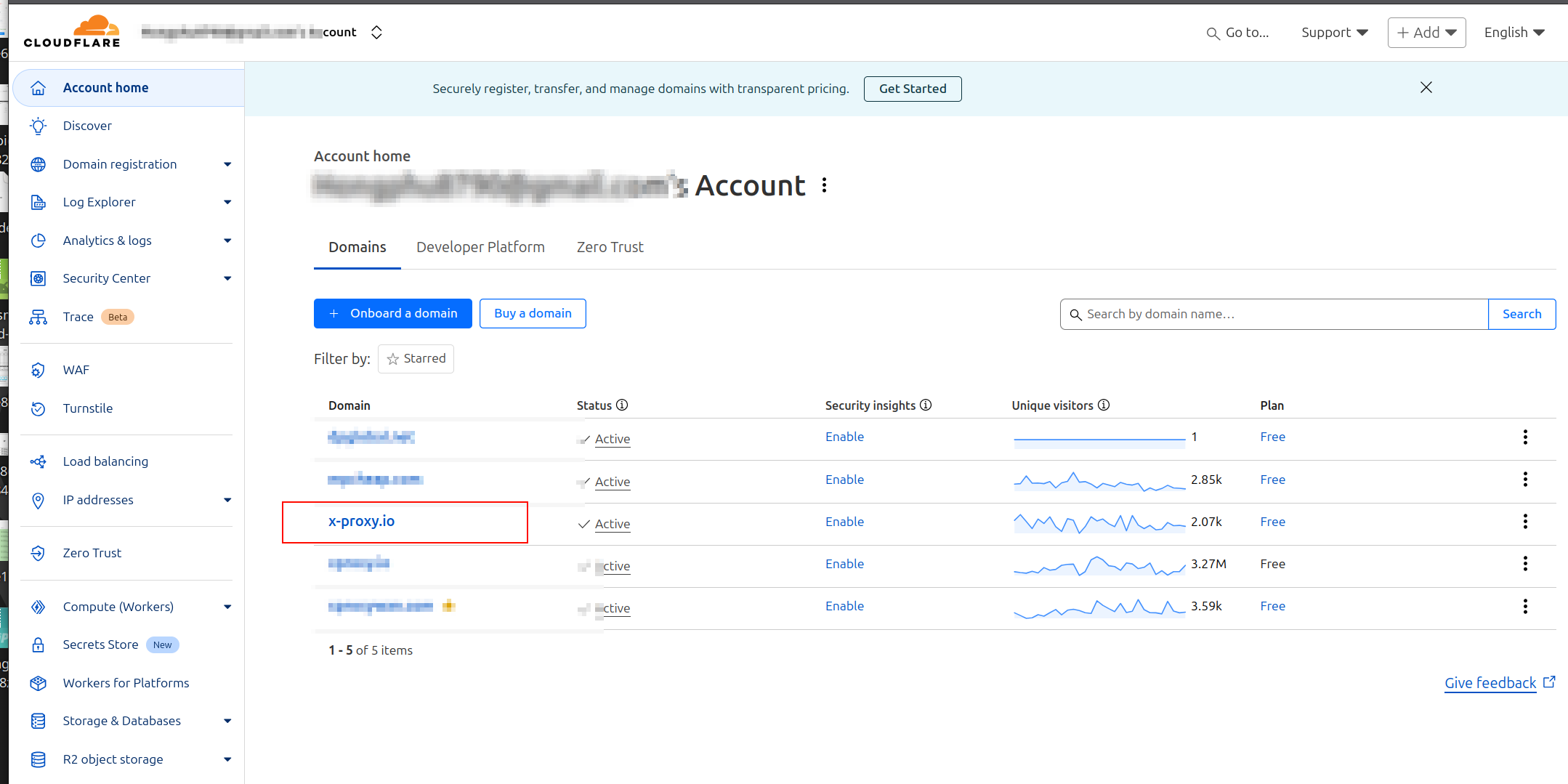1568x784 pixels.
Task: Click the Load balancing icon
Action: tap(39, 461)
